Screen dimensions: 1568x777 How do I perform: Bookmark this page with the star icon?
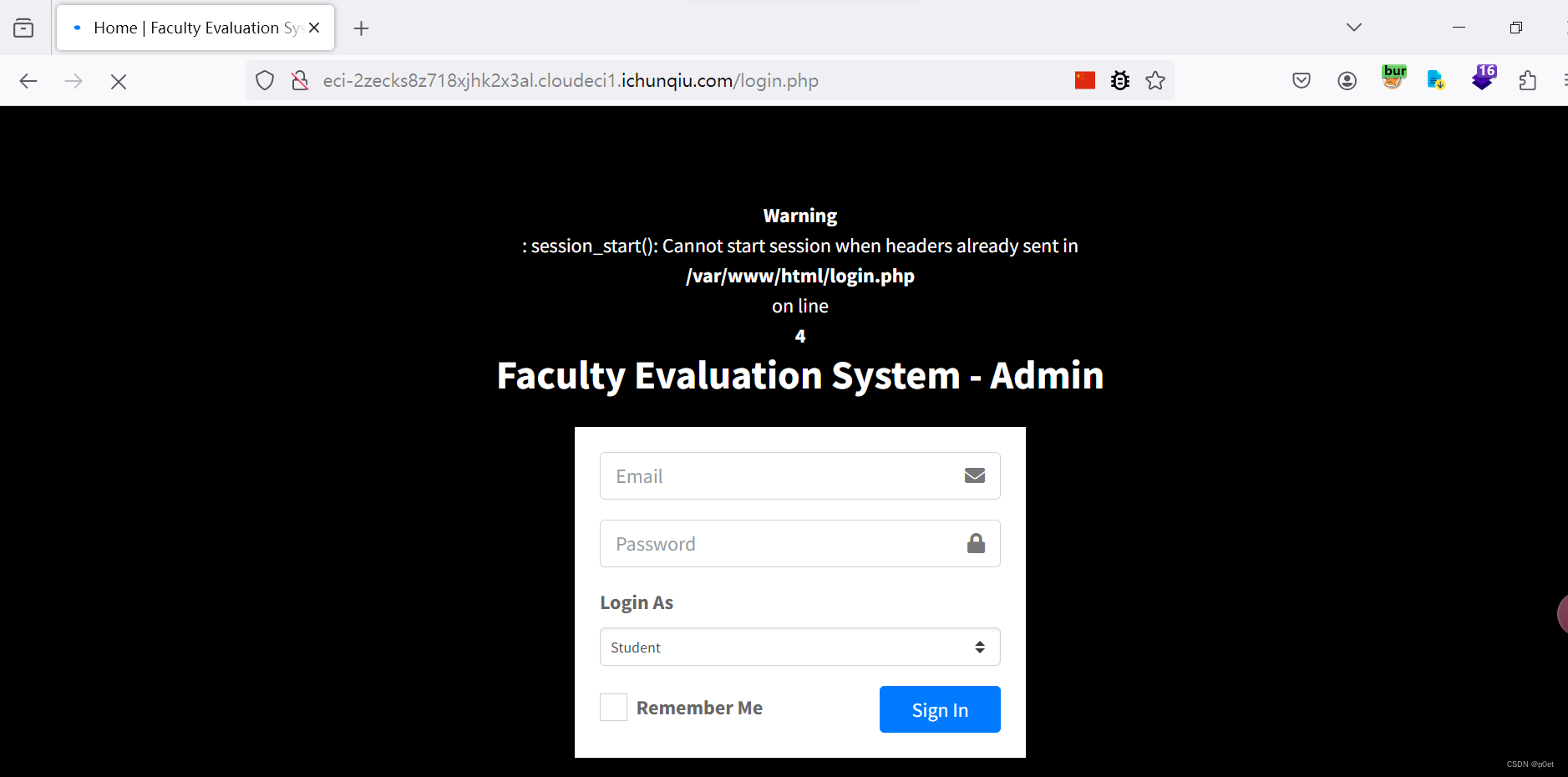[x=1155, y=80]
